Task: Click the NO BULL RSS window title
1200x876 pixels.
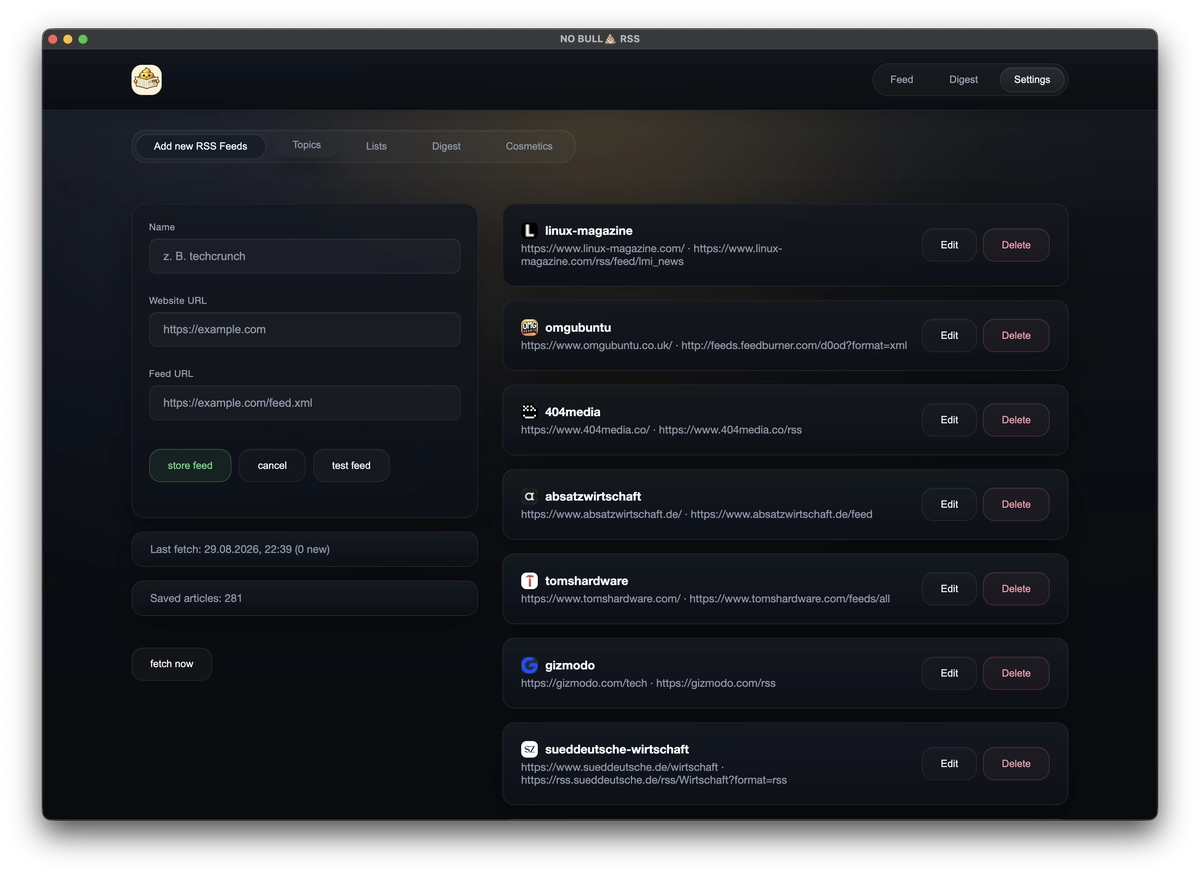Action: click(600, 39)
